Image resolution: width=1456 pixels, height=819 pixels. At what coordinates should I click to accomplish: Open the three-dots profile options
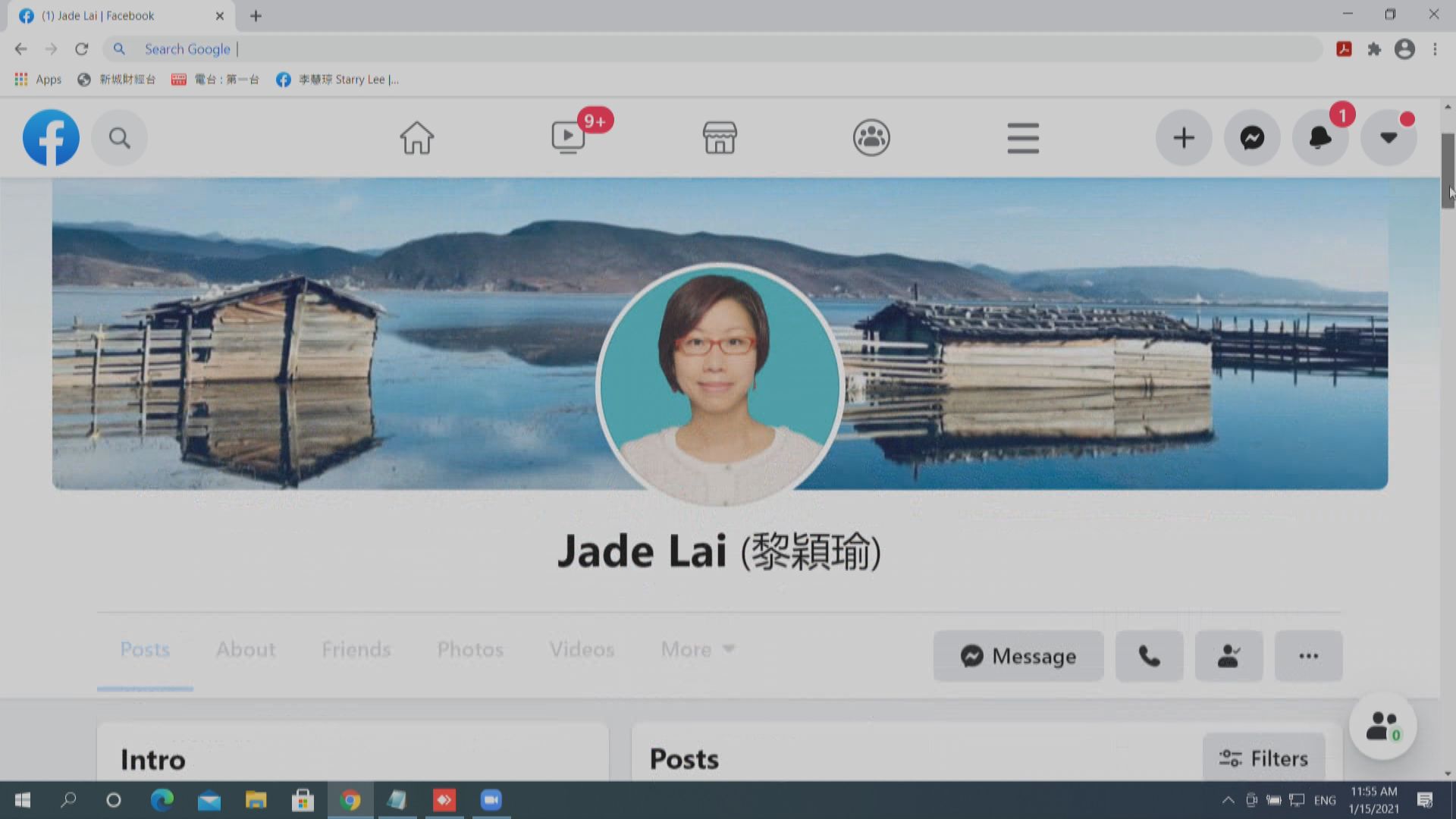click(1308, 656)
